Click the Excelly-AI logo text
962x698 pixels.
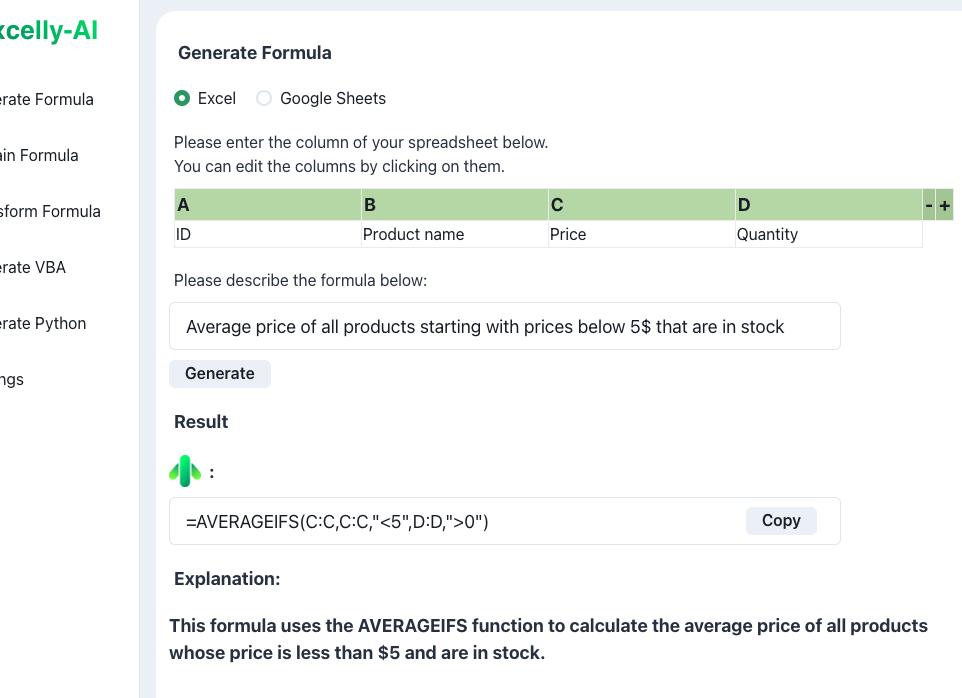[x=48, y=31]
